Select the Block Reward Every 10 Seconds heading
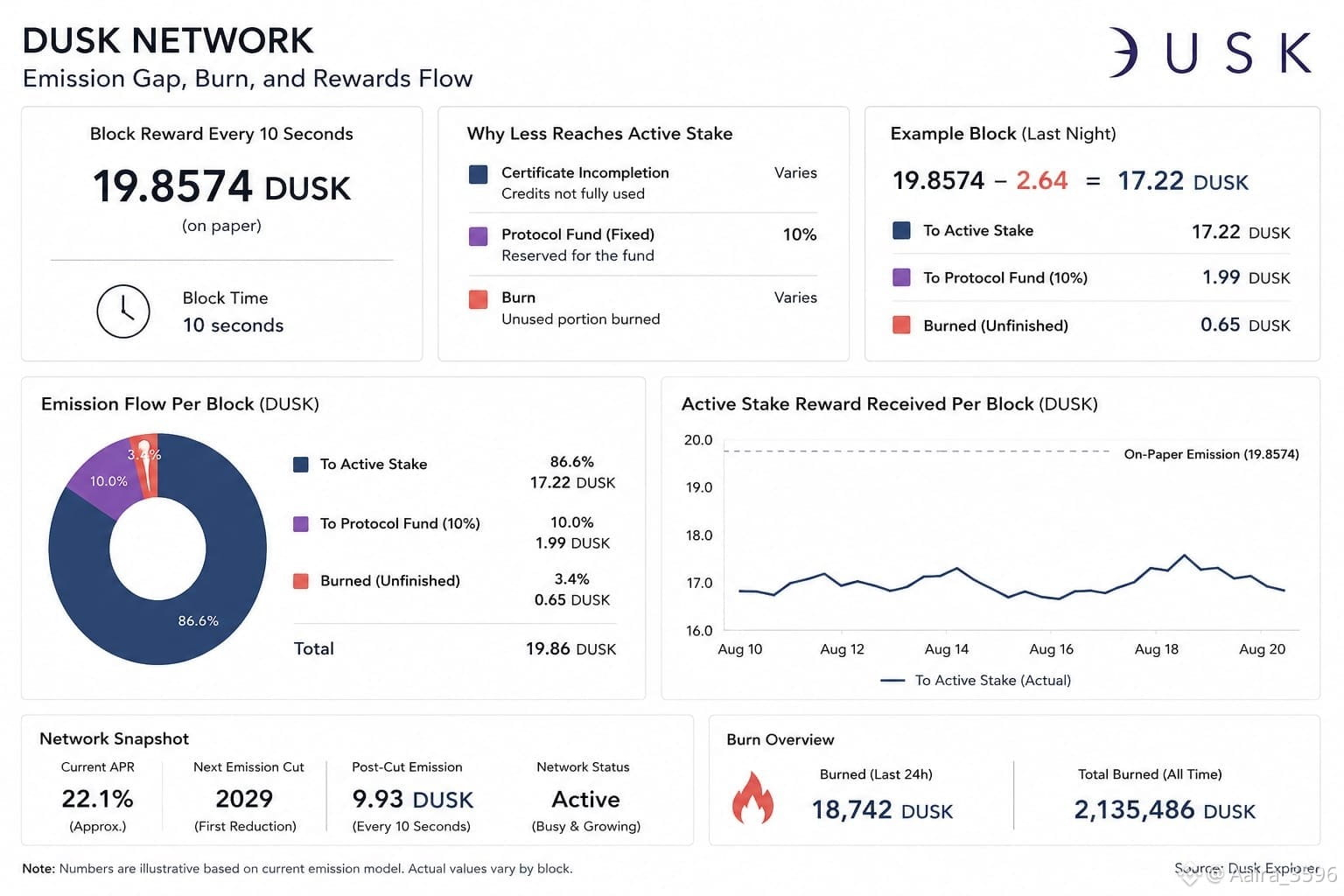 [x=221, y=134]
